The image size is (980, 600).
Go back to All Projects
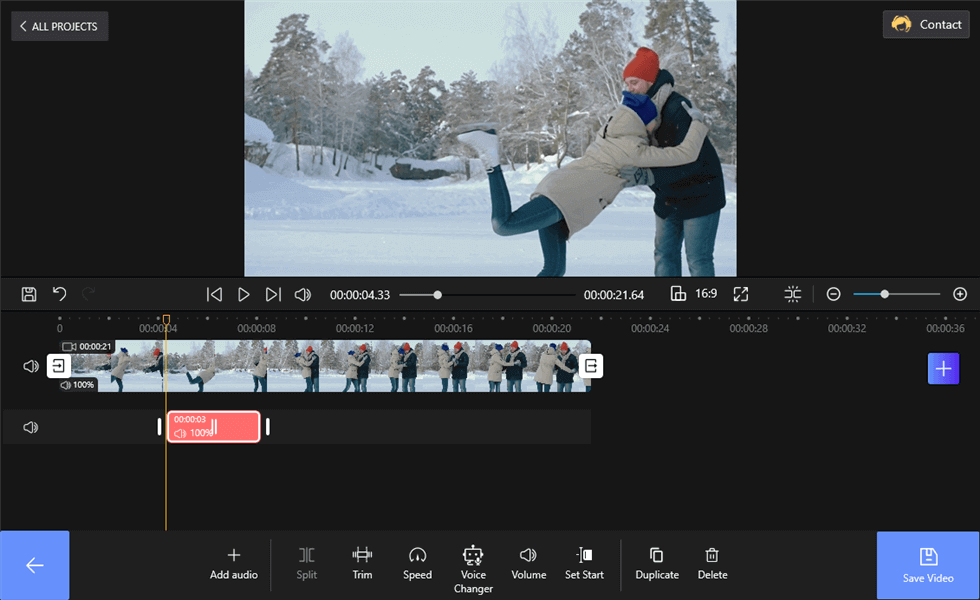59,26
